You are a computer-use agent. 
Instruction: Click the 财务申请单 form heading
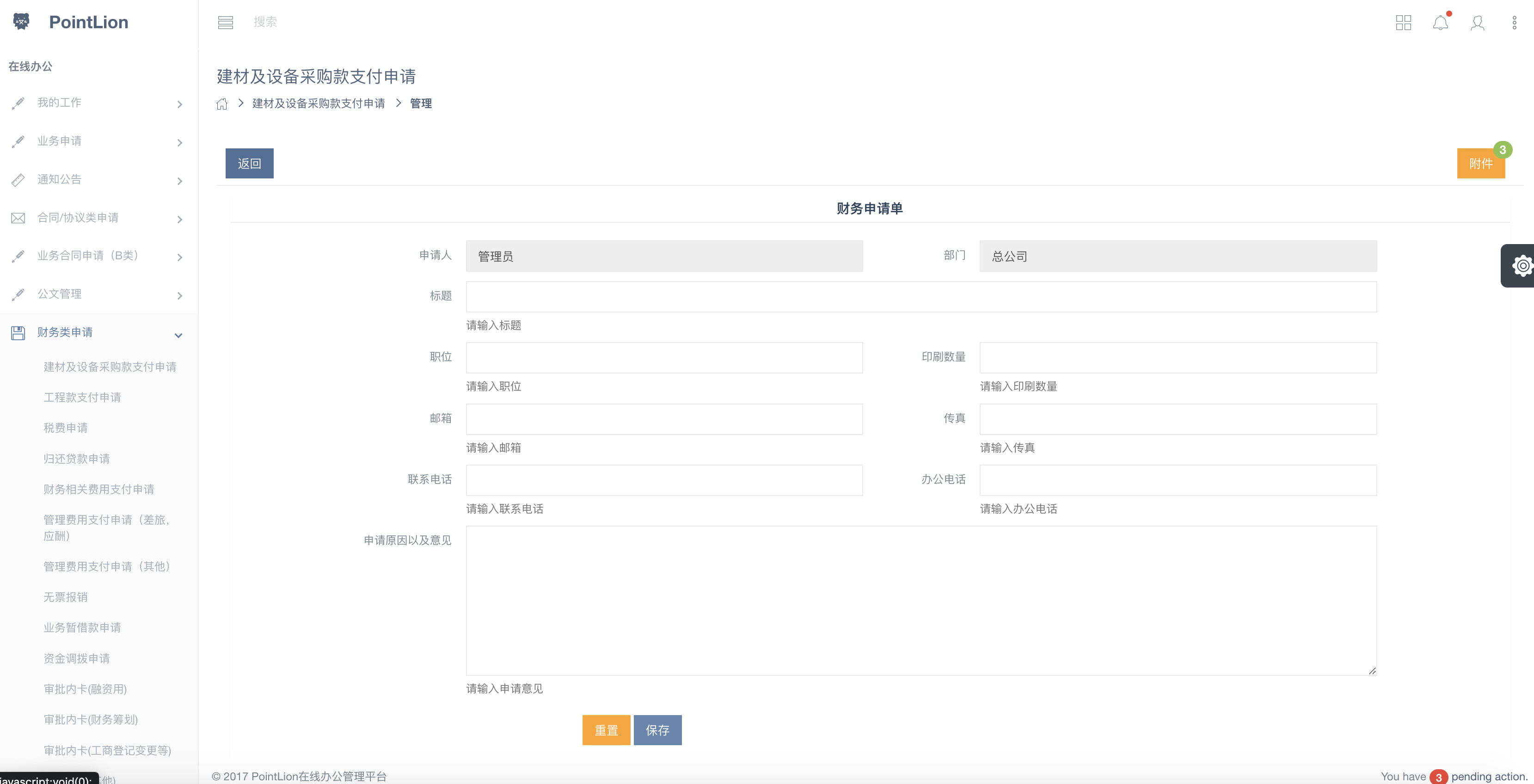tap(870, 208)
